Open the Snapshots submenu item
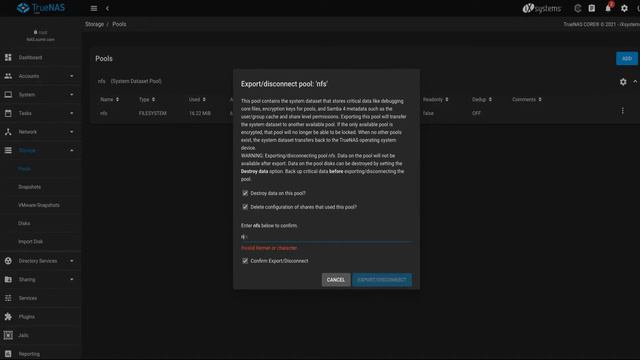 [x=29, y=187]
